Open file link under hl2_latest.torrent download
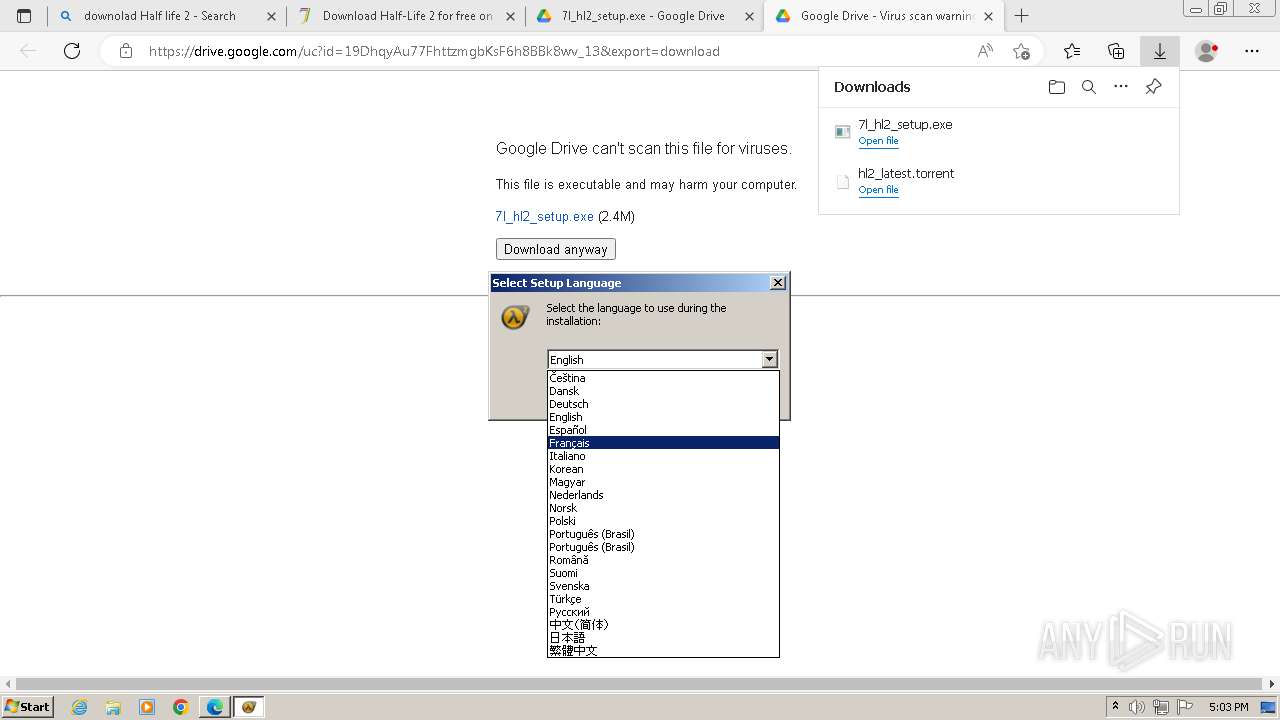The width and height of the screenshot is (1280, 720). (878, 190)
